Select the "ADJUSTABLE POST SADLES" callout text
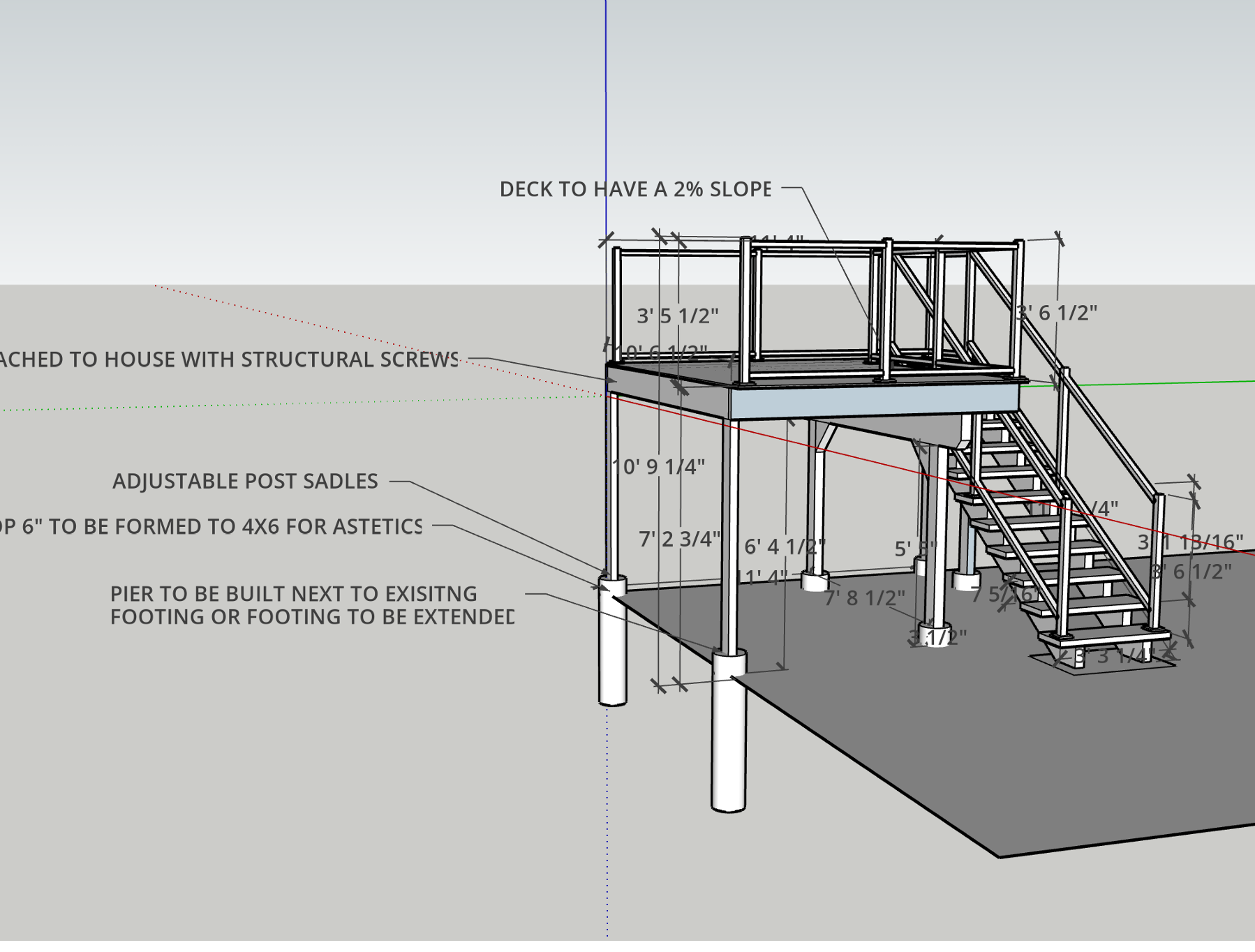 (246, 482)
